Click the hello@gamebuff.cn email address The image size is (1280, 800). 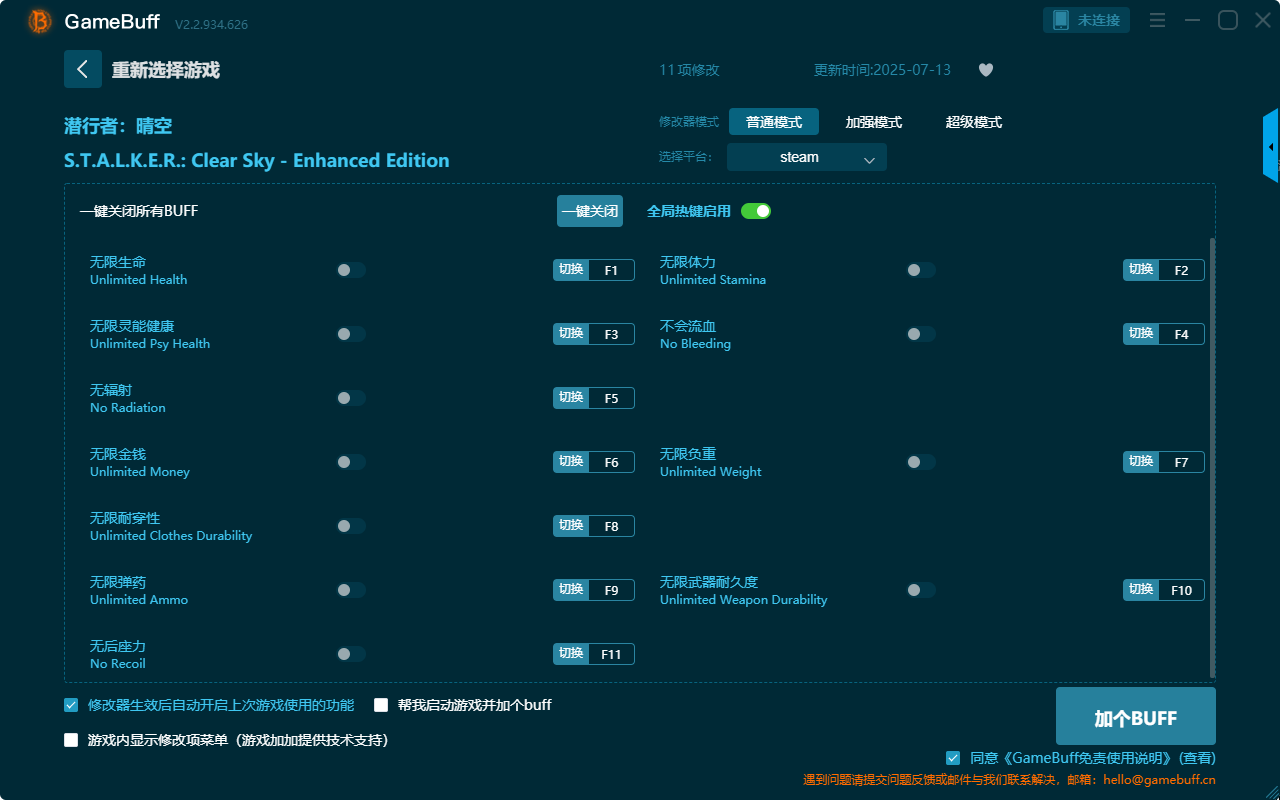click(1160, 780)
